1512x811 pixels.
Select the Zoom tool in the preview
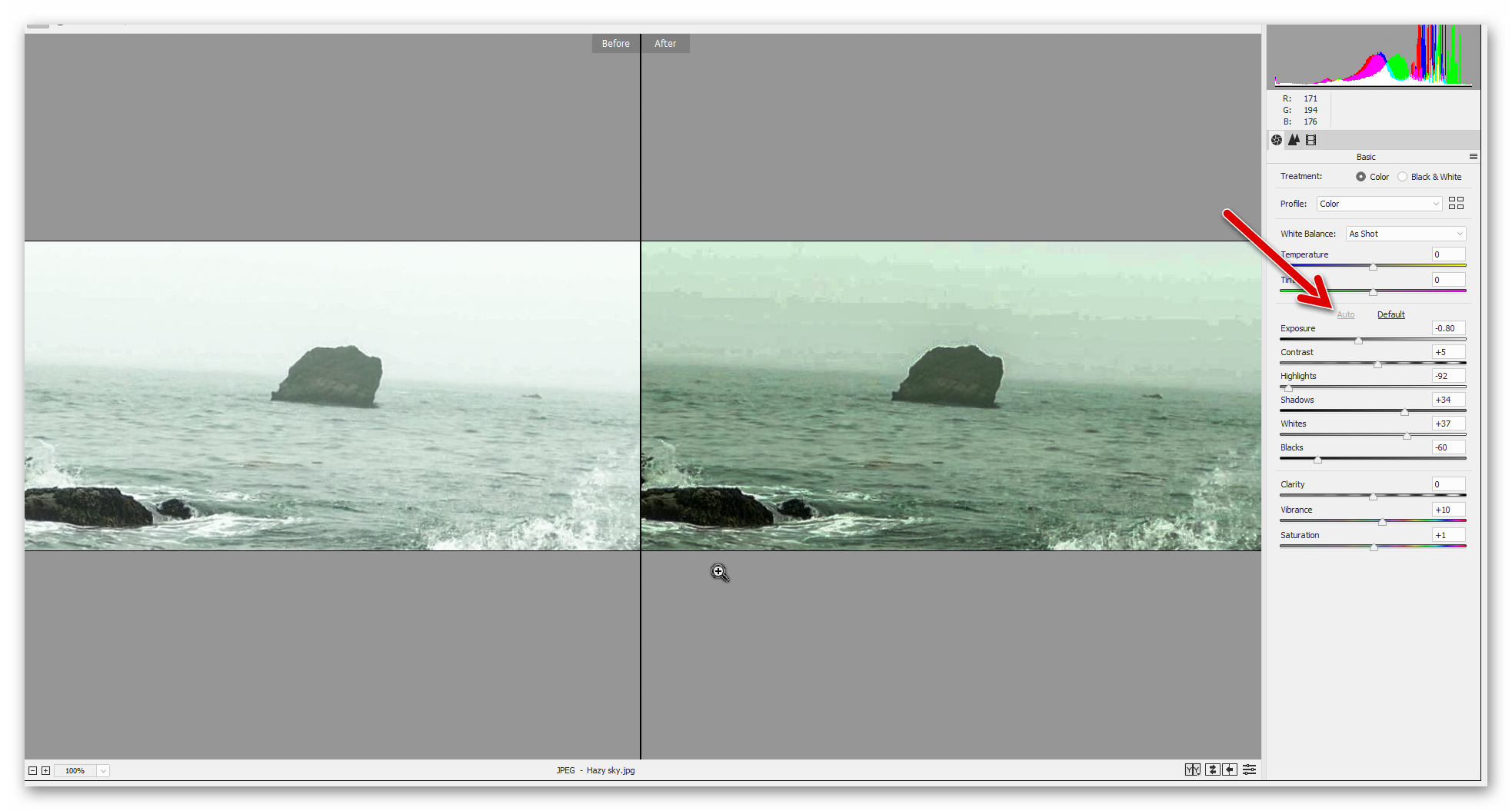(719, 573)
